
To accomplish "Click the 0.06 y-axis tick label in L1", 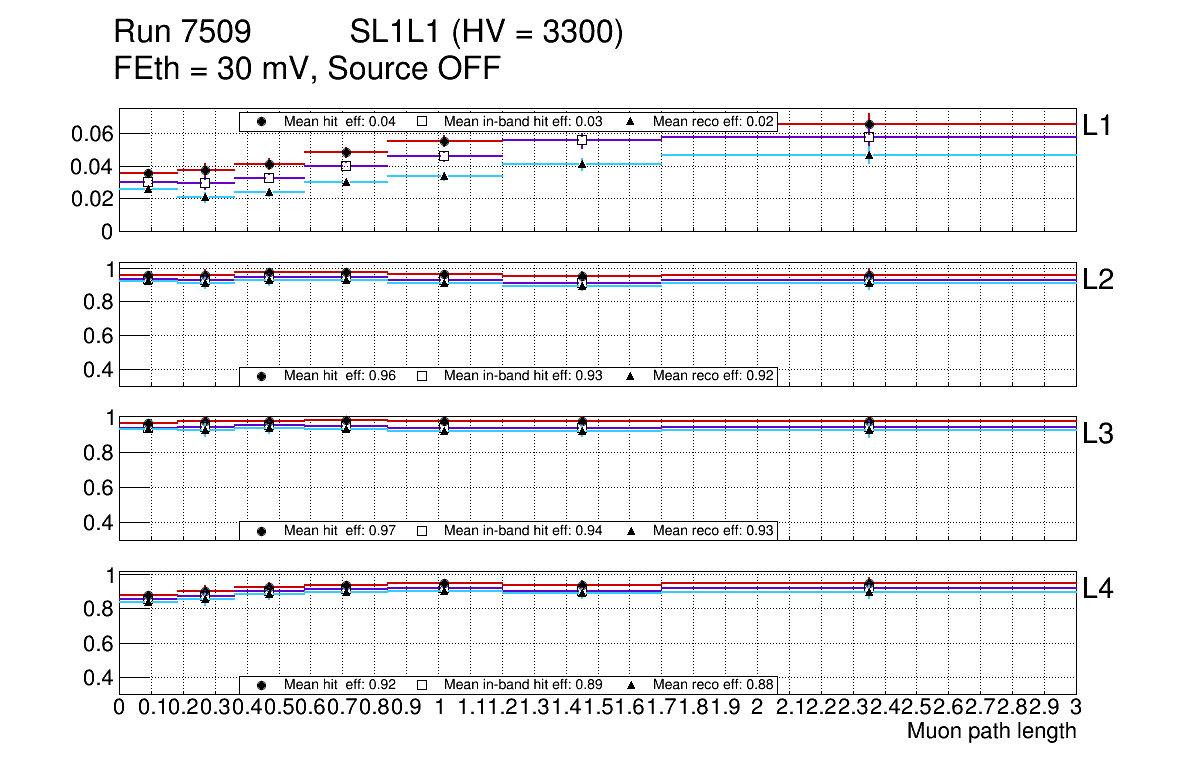I will point(90,134).
